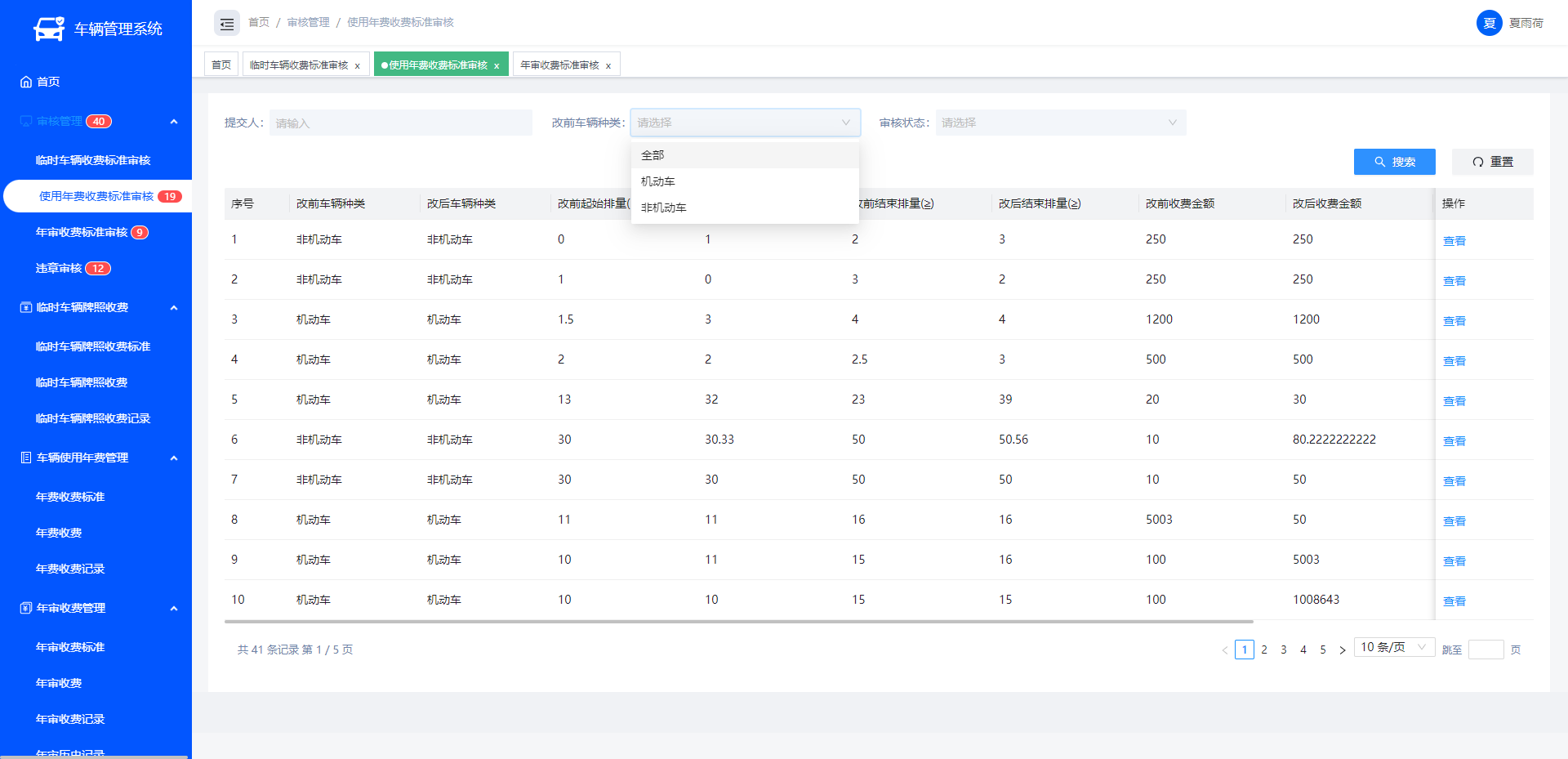Click the 改后收费金额 column header
Viewport: 1568px width, 759px height.
[1327, 203]
